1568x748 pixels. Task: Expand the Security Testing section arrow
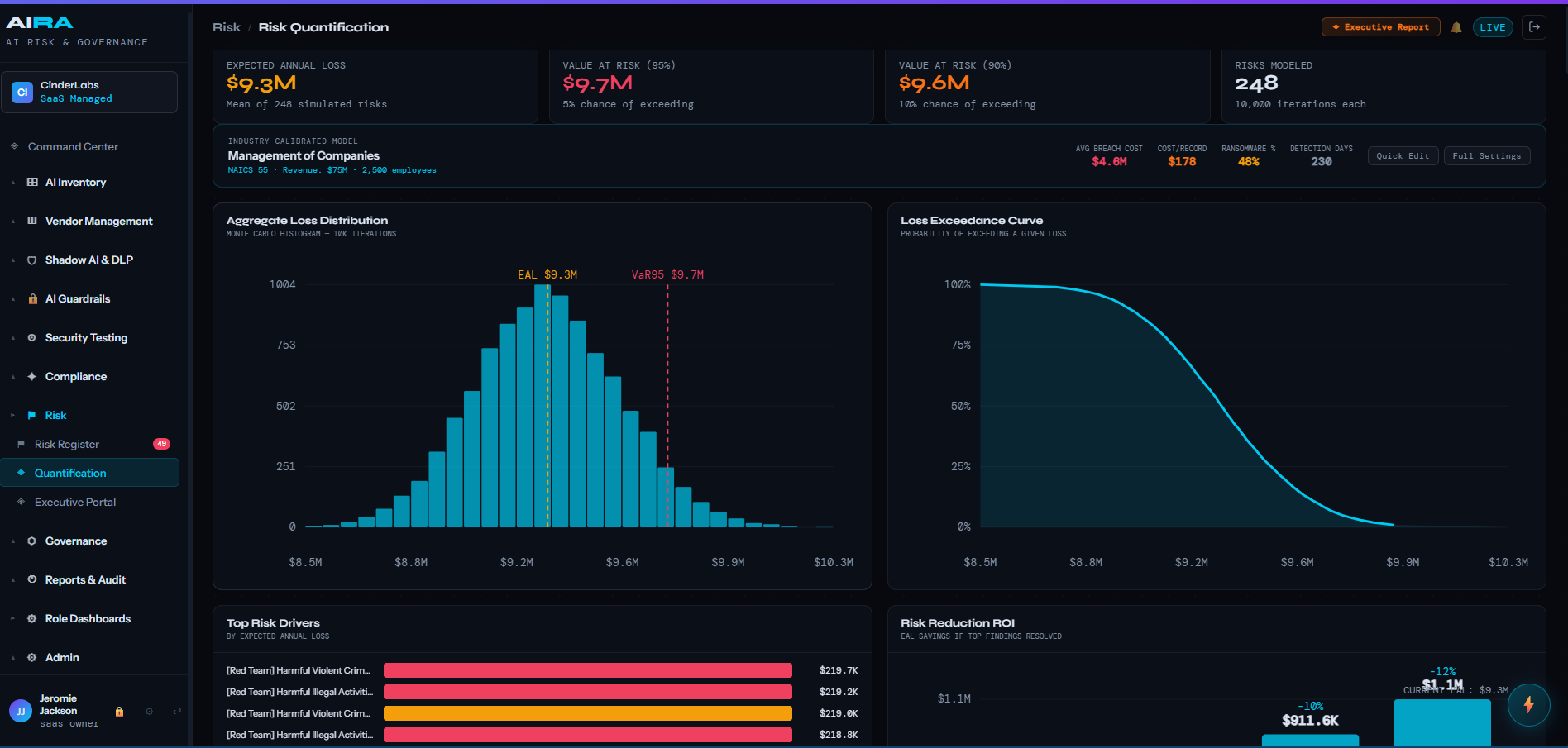coord(13,338)
